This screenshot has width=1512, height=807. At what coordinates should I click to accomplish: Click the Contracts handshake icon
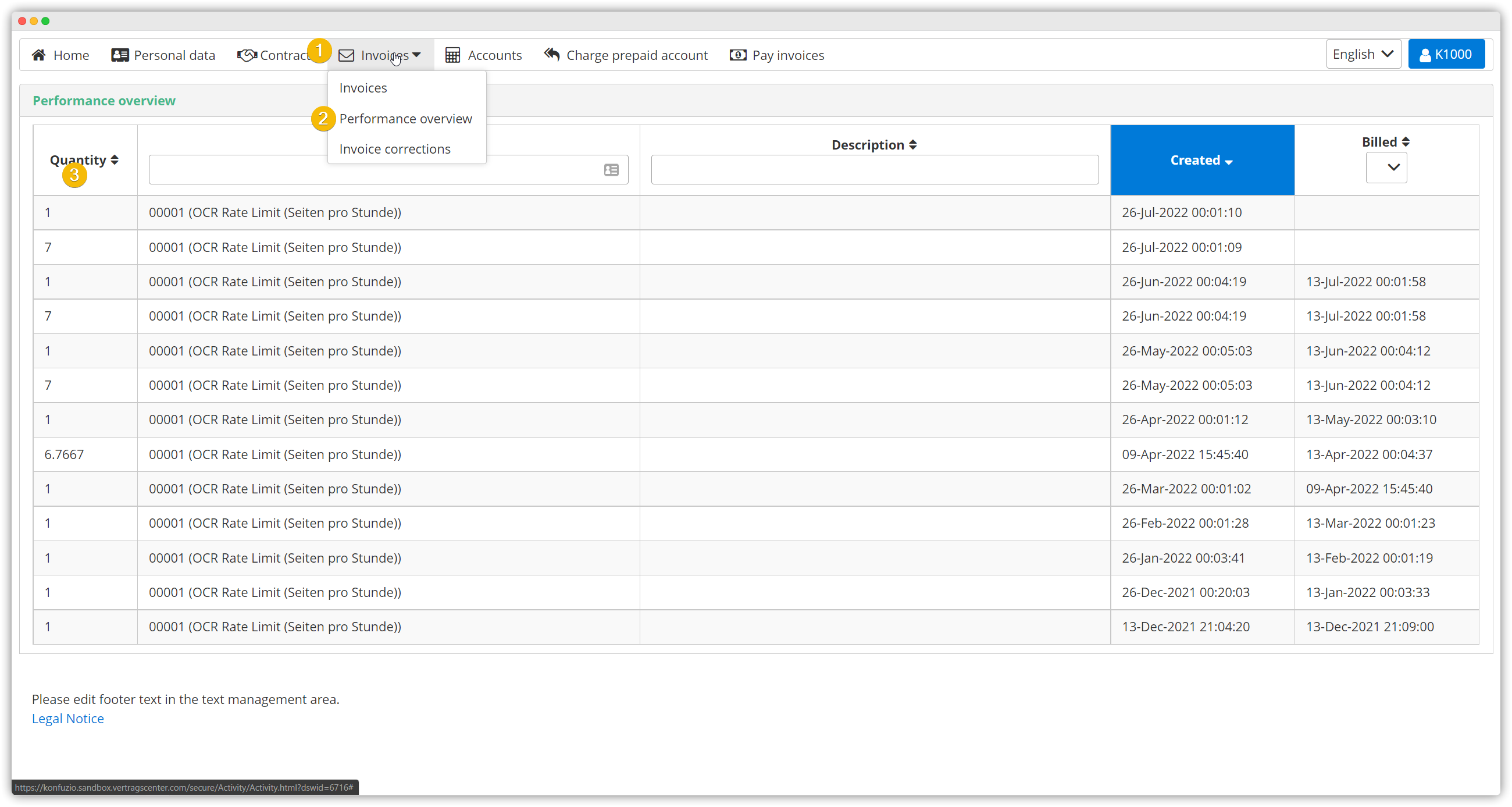pyautogui.click(x=247, y=55)
